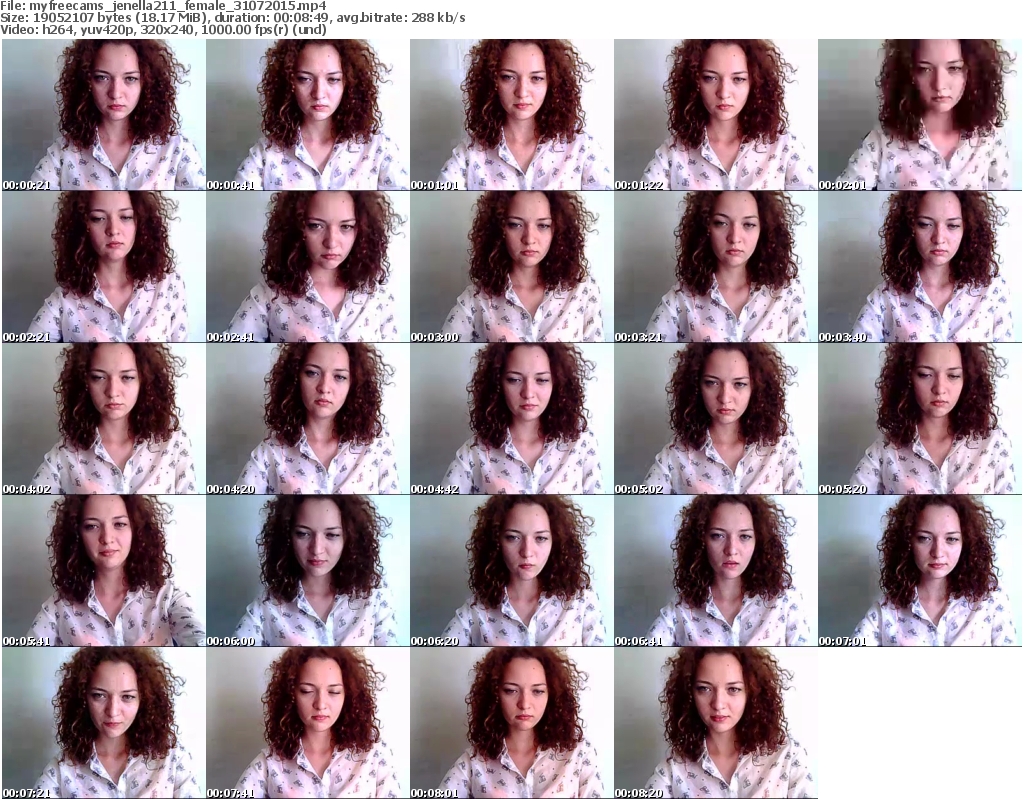The image size is (1024, 799).
Task: Select the thumbnail stamped 00:03:00
Action: tap(511, 267)
